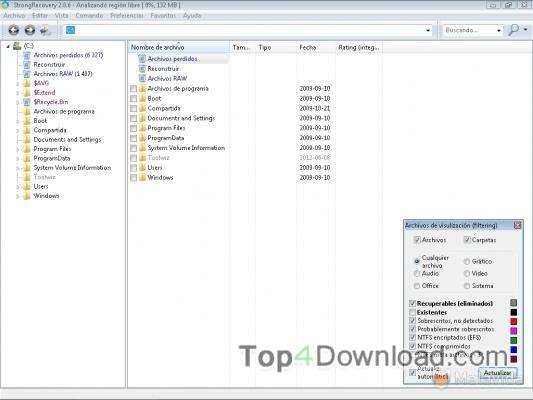Expand the Windows tree node
Image resolution: width=533 pixels, height=400 pixels.
coord(17,196)
